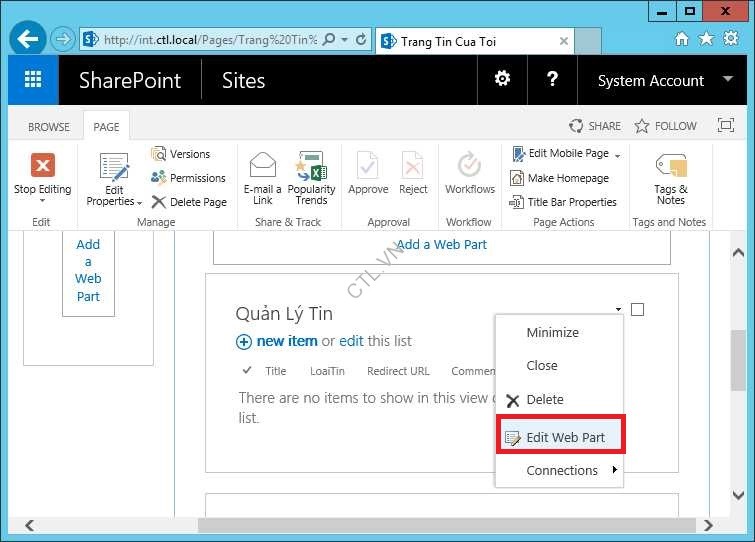This screenshot has width=755, height=542.
Task: Click the Stop Editing icon
Action: [42, 166]
